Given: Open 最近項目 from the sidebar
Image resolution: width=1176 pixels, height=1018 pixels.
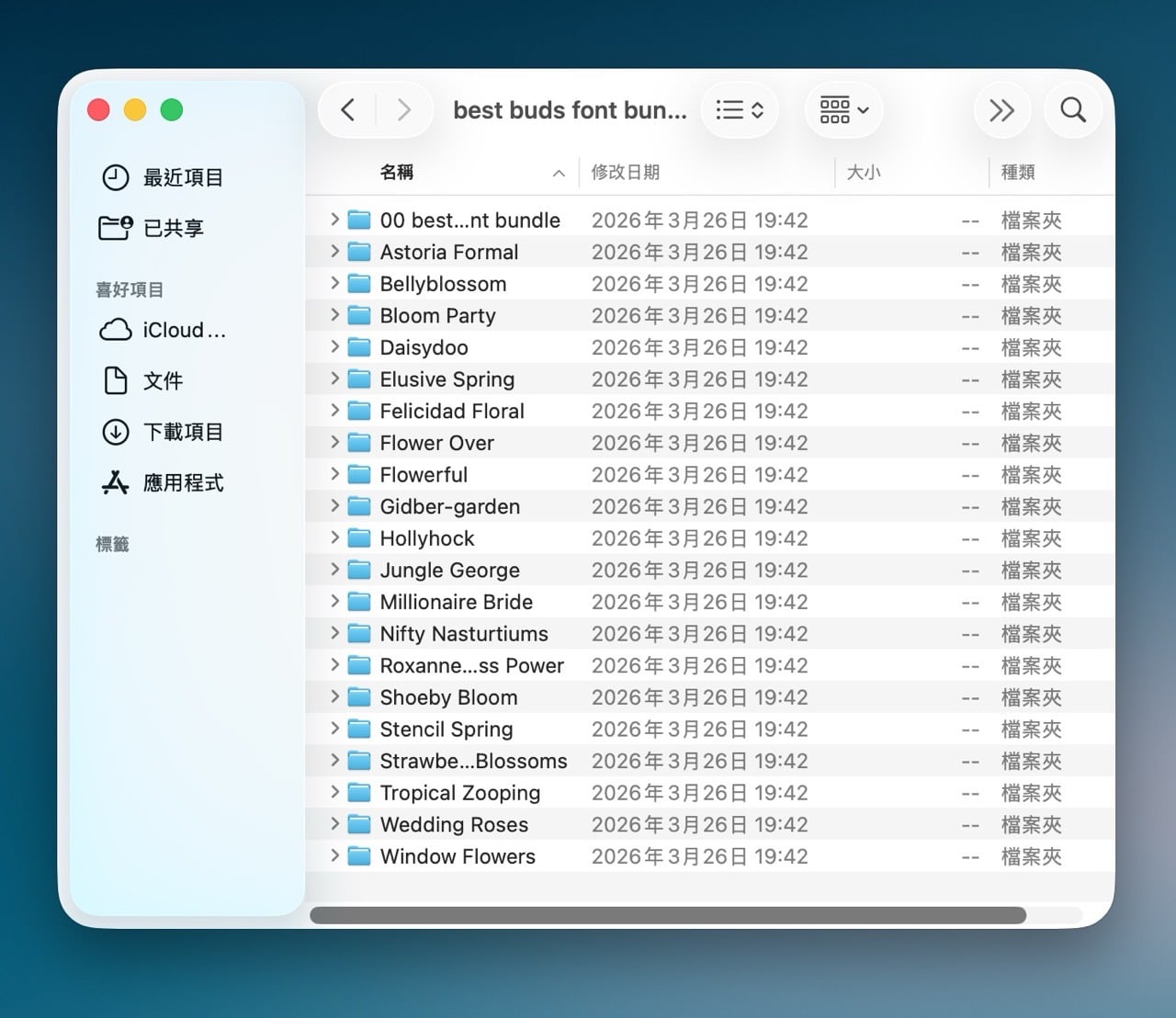Looking at the screenshot, I should tap(181, 177).
